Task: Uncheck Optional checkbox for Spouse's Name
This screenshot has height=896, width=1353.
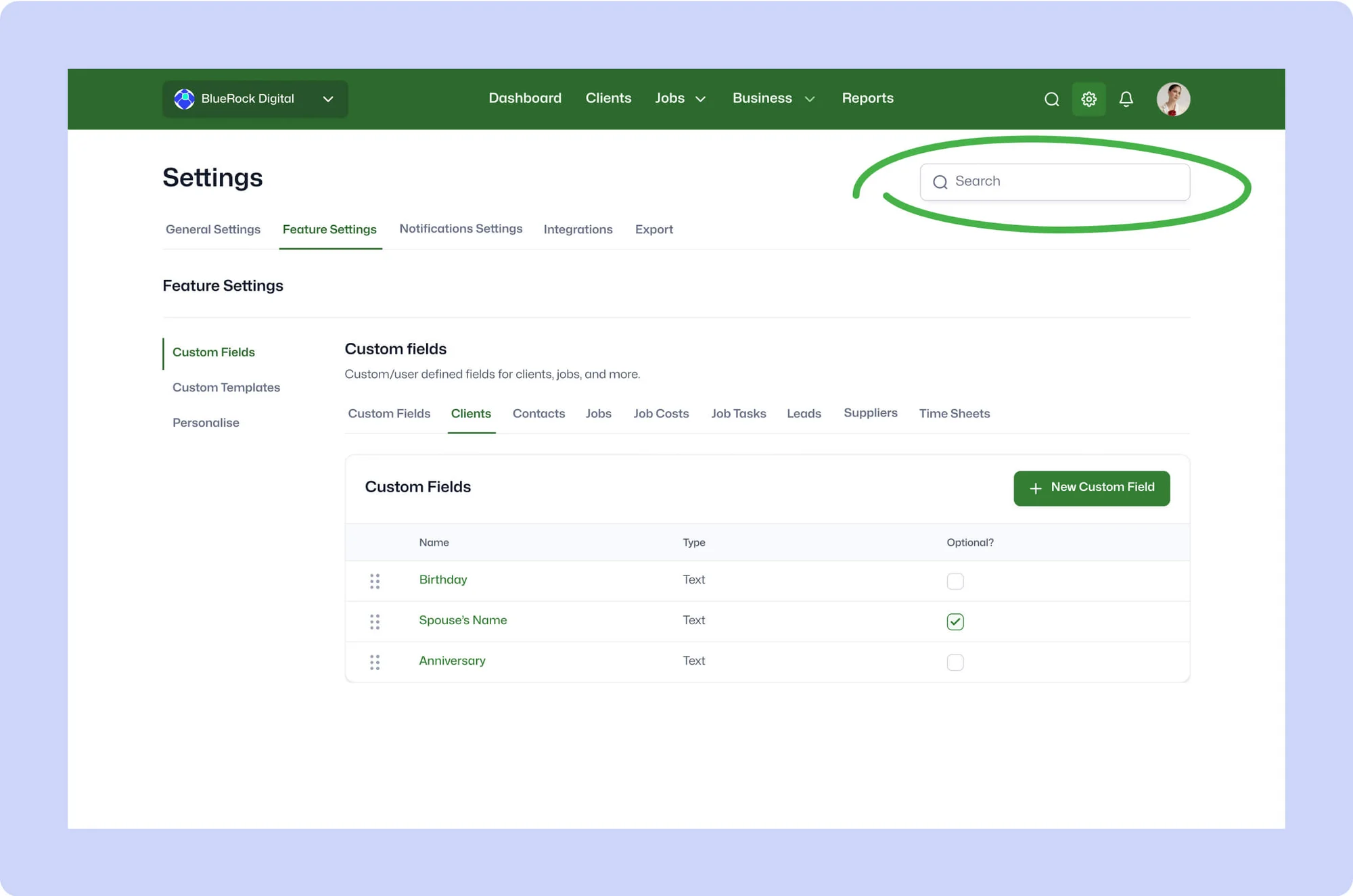Action: tap(955, 621)
